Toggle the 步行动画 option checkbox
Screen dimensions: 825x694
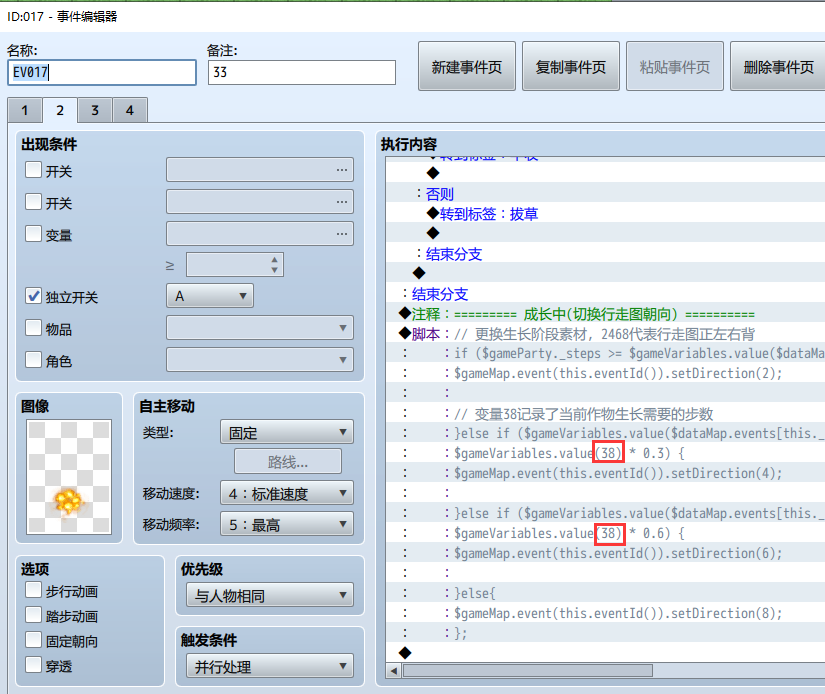pos(33,590)
